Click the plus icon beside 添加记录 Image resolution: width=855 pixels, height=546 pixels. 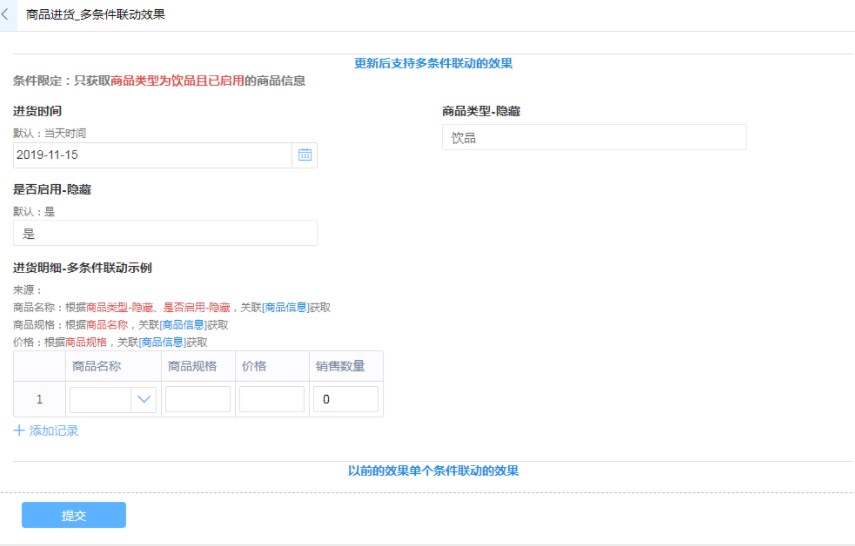click(19, 431)
